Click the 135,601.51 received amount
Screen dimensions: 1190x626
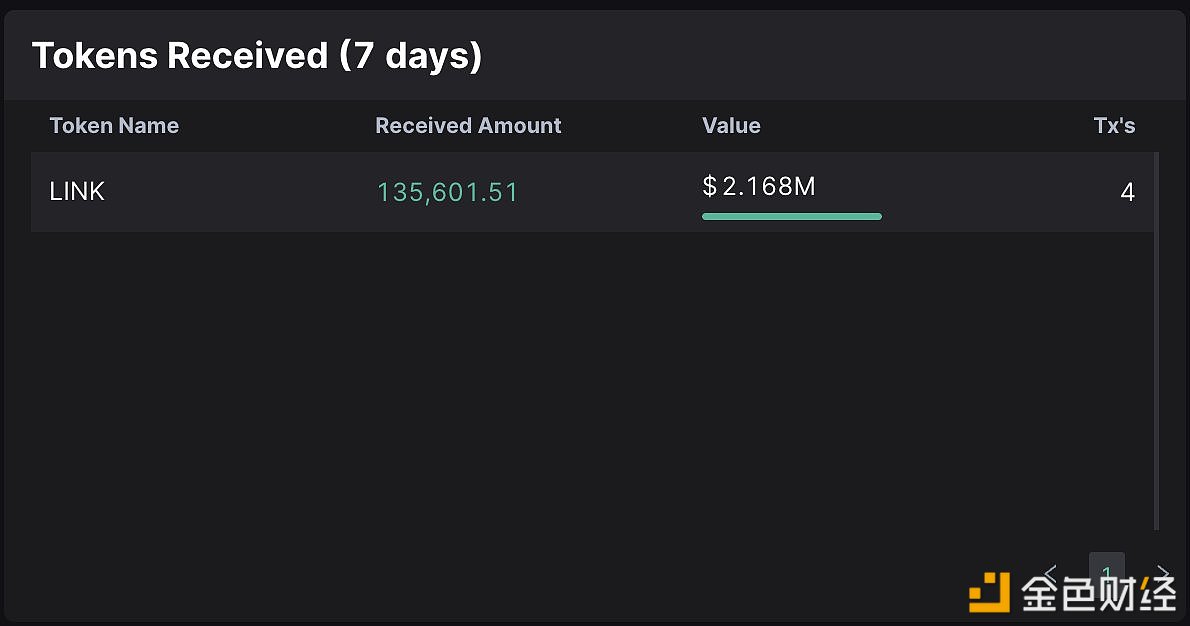click(x=447, y=192)
